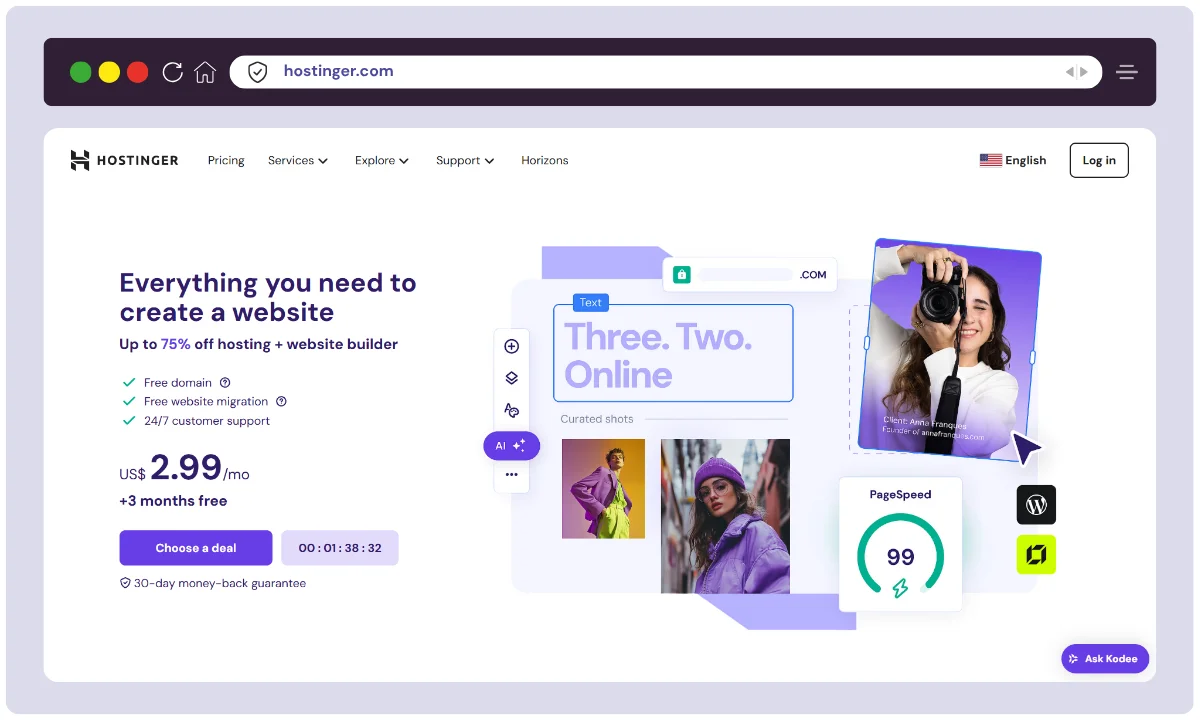This screenshot has height=720, width=1200.
Task: Open the Ask Kodee chat
Action: pos(1105,659)
